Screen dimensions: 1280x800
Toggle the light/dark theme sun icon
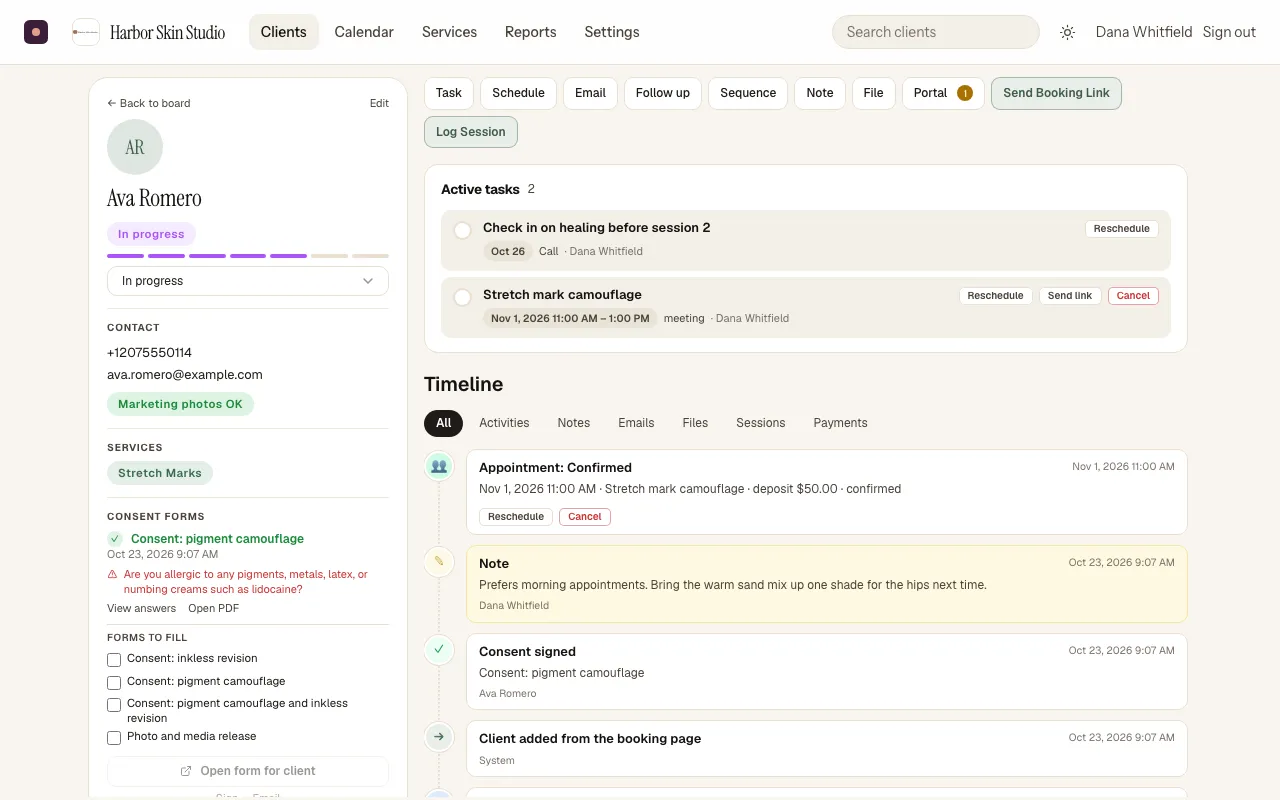[1067, 32]
